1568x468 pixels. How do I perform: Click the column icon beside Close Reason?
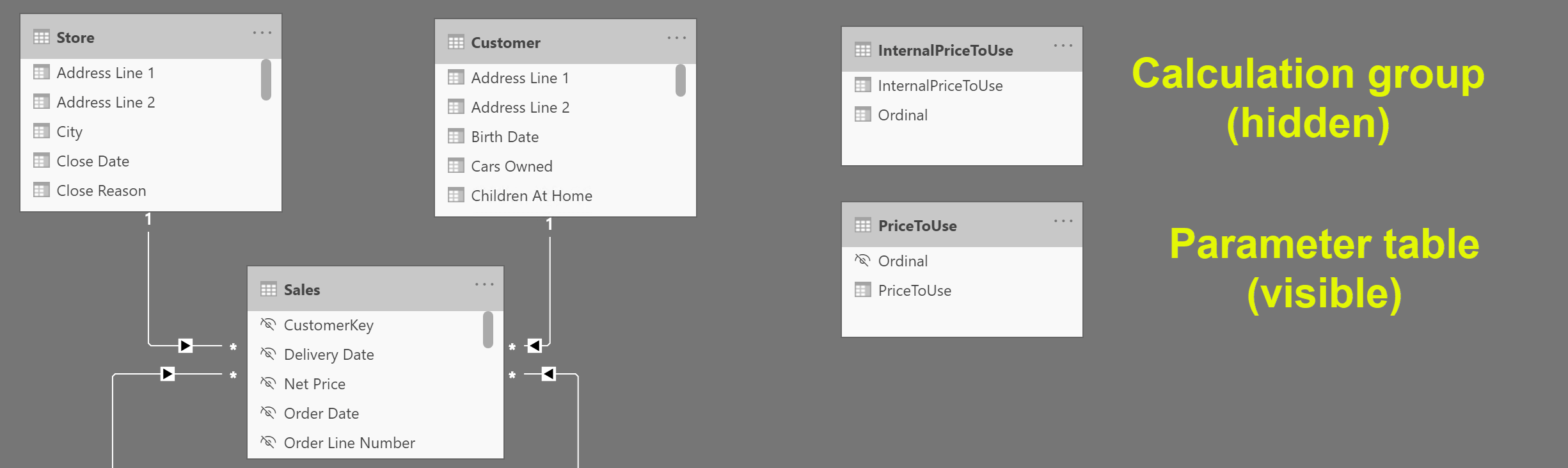tap(42, 190)
